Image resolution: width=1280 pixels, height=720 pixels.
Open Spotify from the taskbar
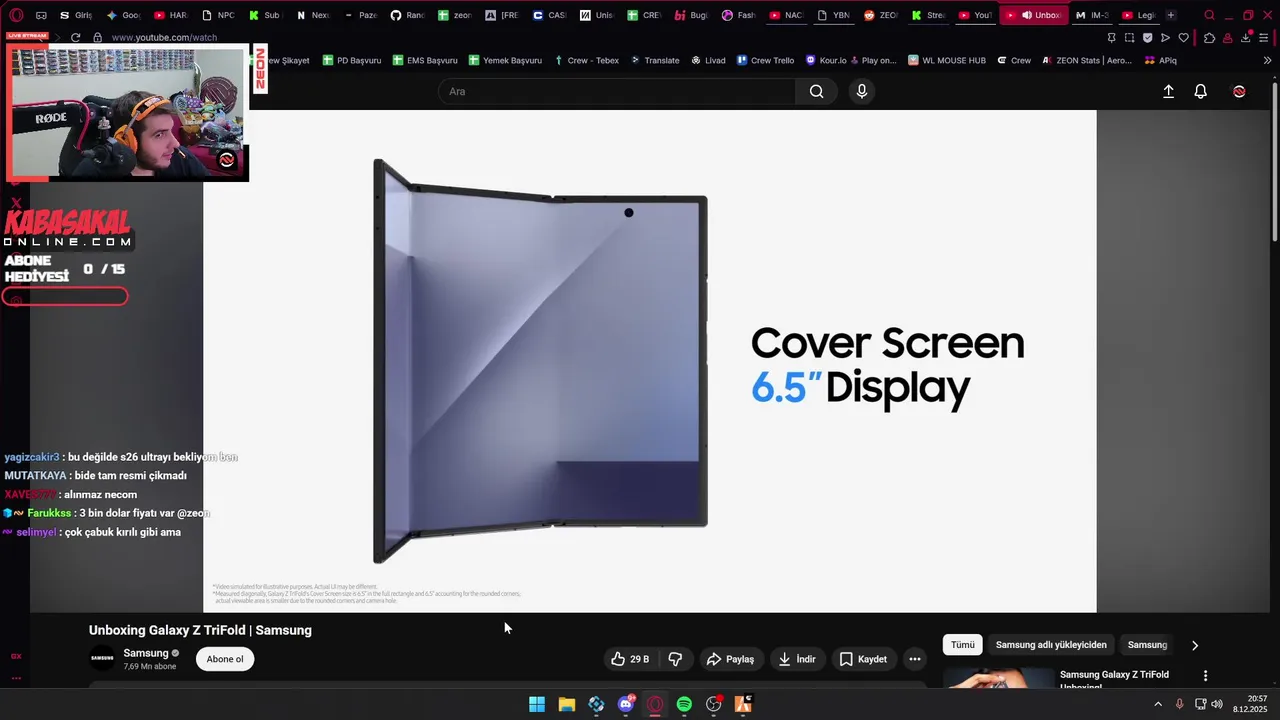pyautogui.click(x=684, y=704)
